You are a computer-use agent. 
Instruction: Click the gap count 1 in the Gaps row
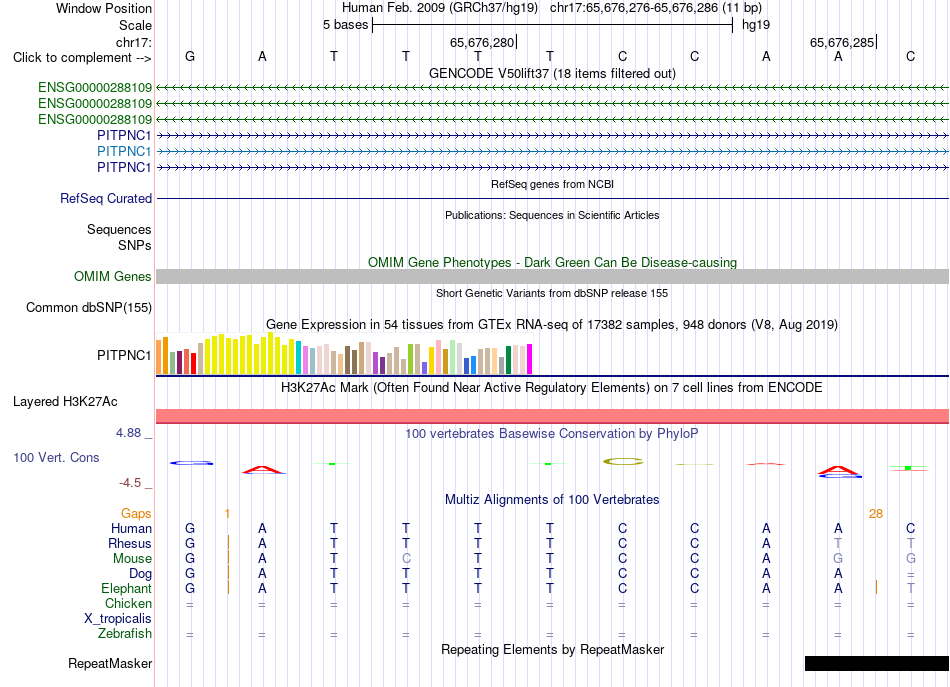coord(227,514)
